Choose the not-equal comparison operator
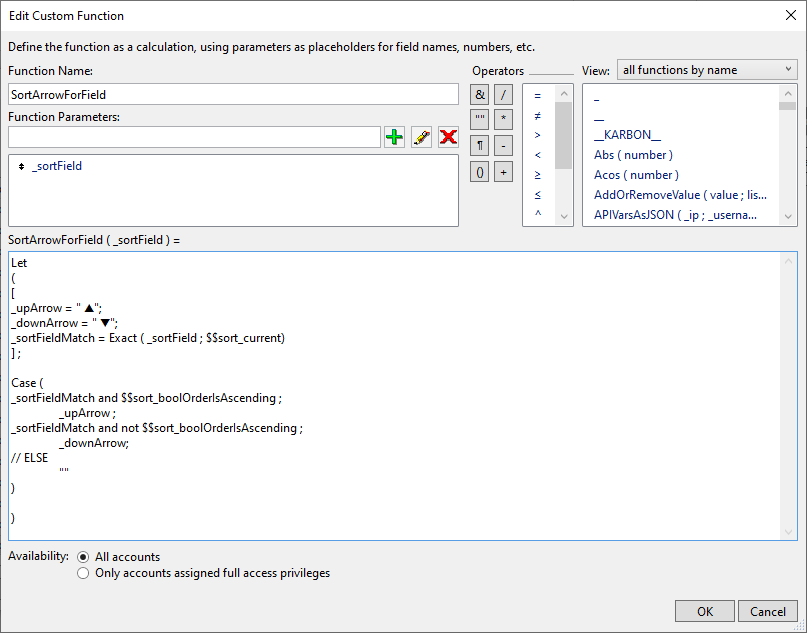This screenshot has height=633, width=807. point(538,116)
